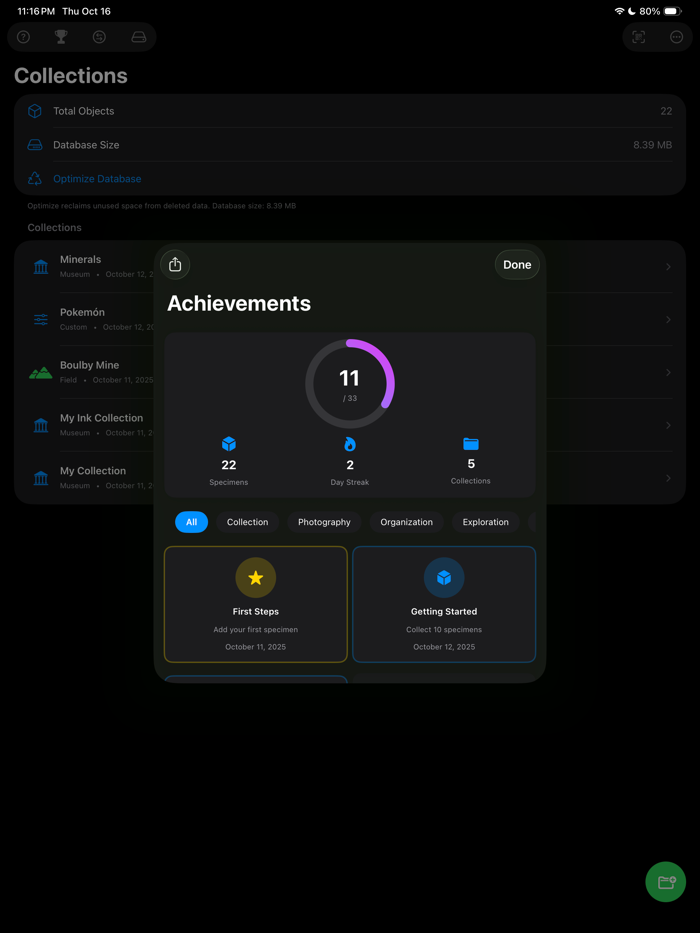Open the trophy achievements icon in toolbar
Image resolution: width=700 pixels, height=933 pixels.
pos(61,37)
